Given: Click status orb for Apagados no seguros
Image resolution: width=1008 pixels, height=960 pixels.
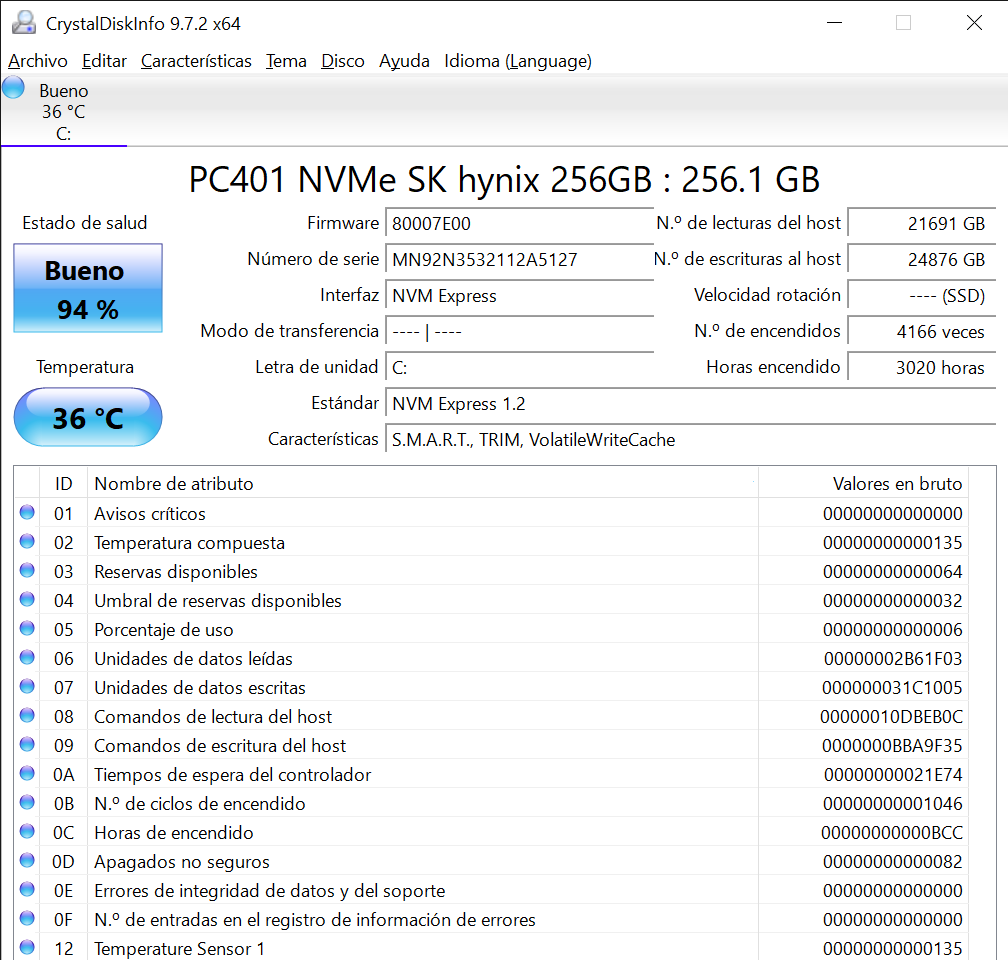Looking at the screenshot, I should point(27,861).
